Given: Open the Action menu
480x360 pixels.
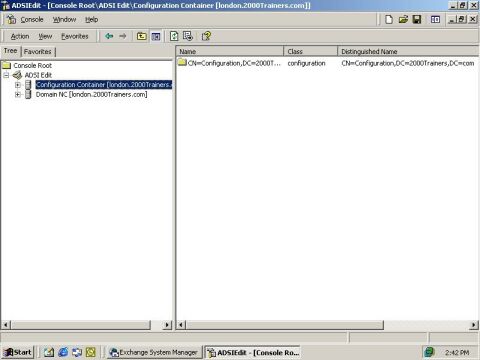Looking at the screenshot, I should point(20,36).
